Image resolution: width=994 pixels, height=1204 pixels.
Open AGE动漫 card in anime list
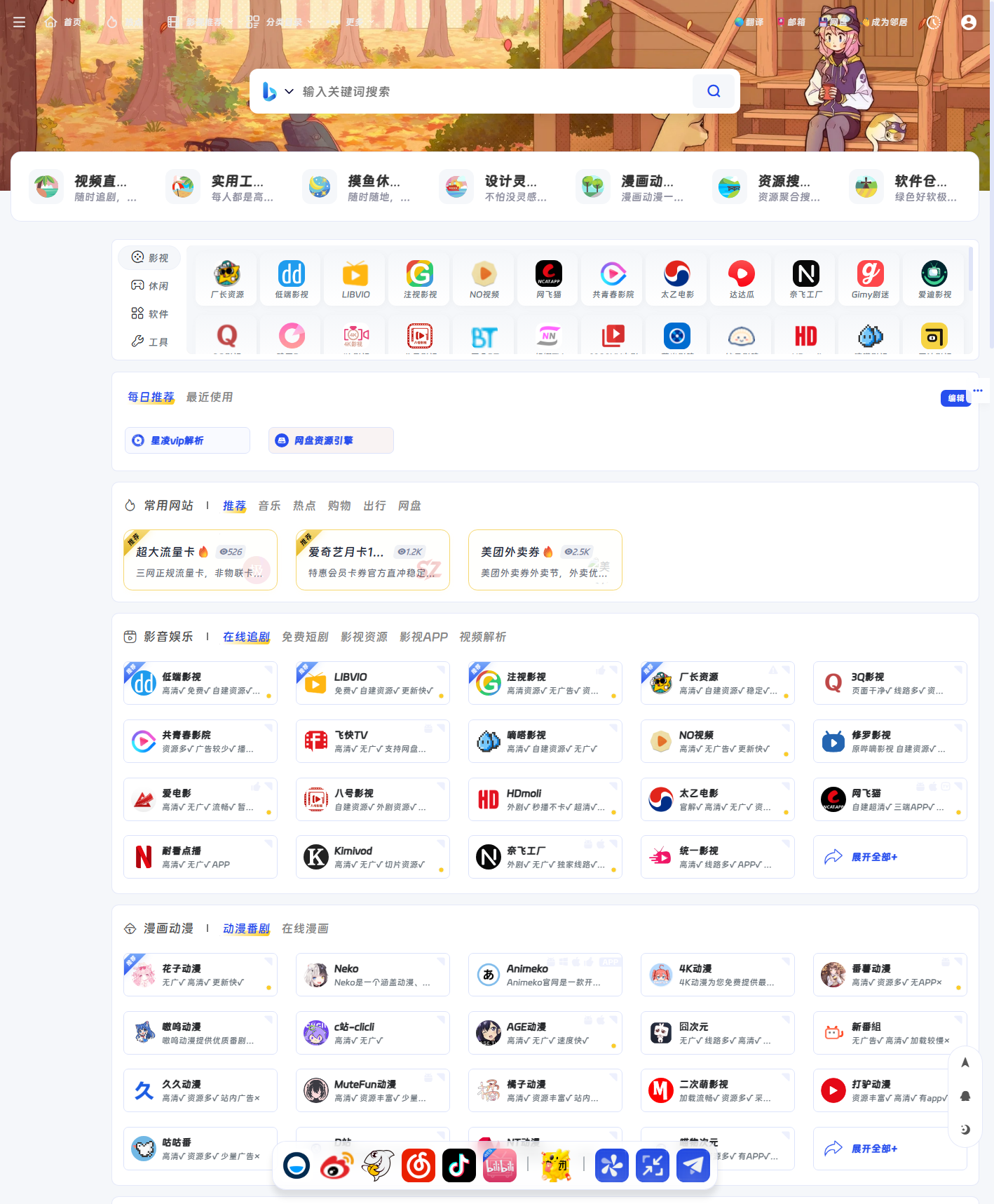[545, 1033]
